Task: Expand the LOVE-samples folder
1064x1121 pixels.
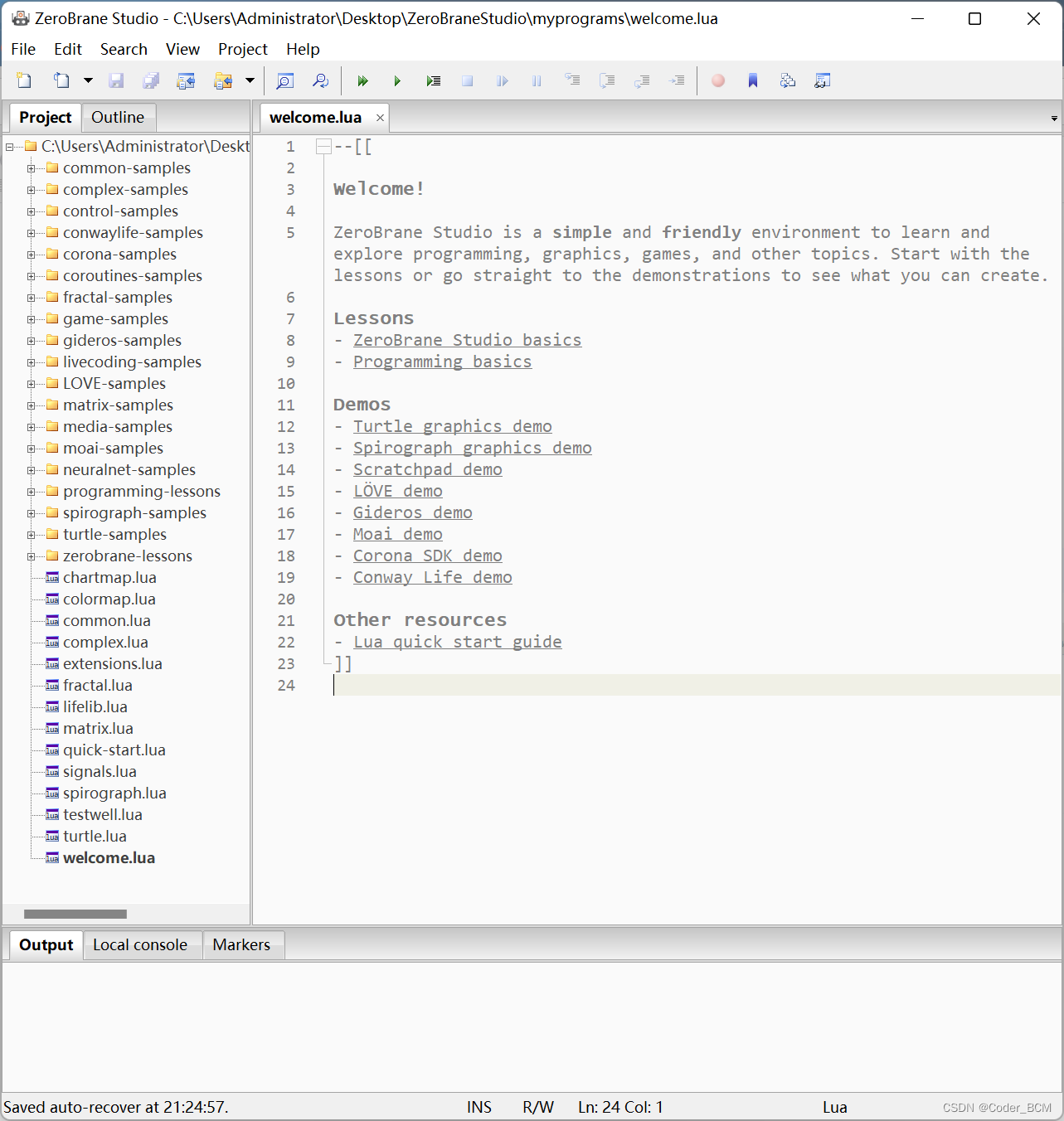Action: click(x=32, y=384)
